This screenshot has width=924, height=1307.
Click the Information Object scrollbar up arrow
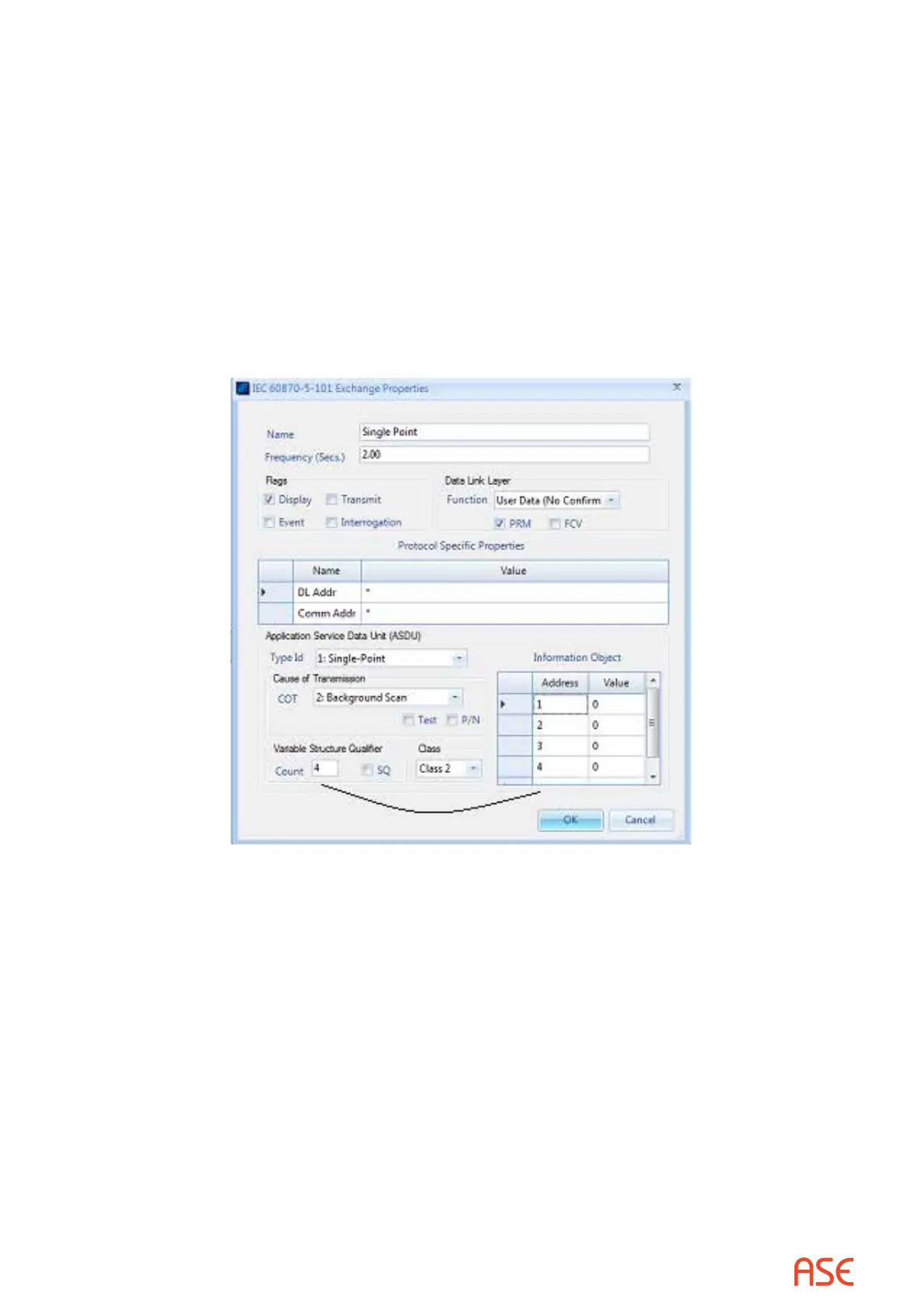652,681
